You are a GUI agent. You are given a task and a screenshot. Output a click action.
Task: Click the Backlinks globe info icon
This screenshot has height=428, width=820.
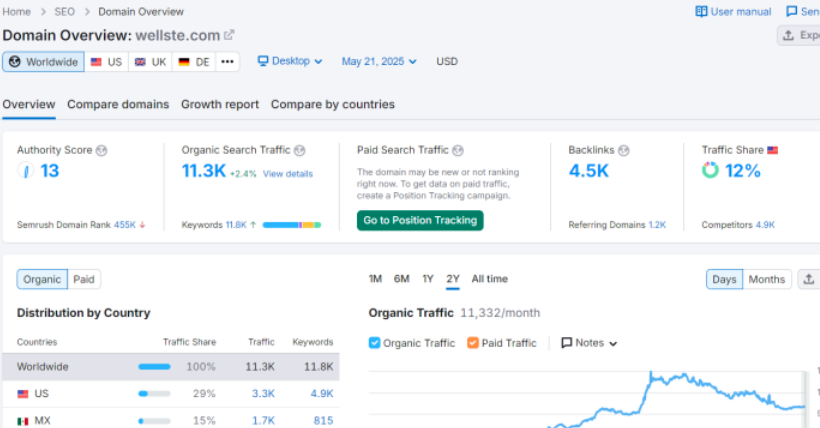click(623, 151)
